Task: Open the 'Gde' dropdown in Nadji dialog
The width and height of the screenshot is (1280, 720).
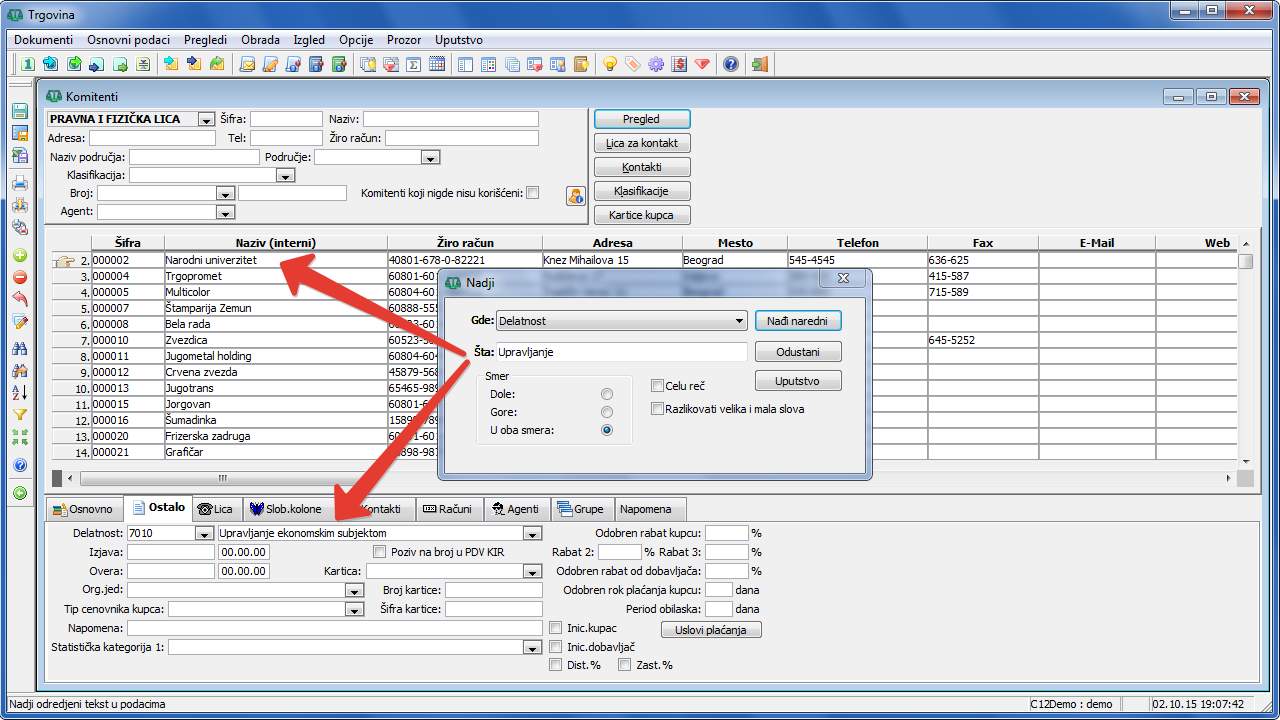Action: coord(739,321)
